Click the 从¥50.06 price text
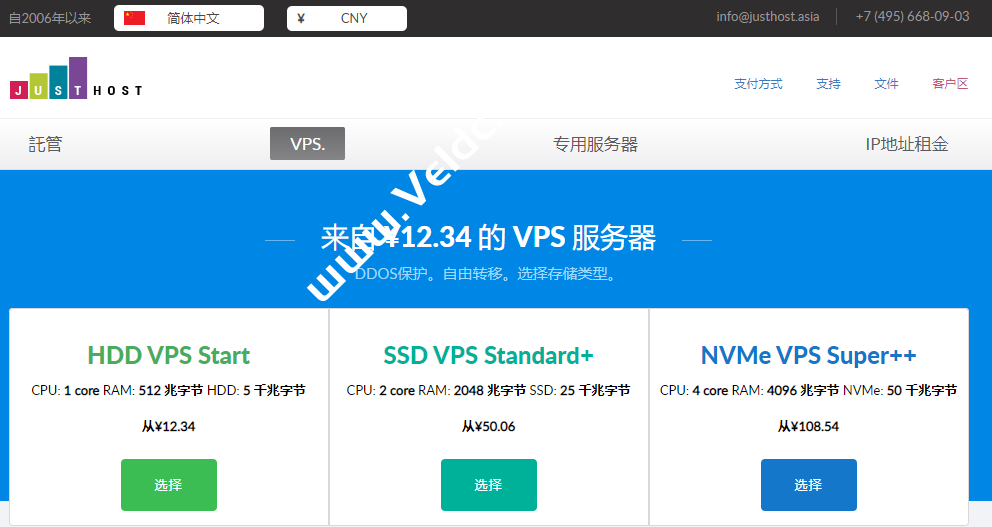Screen dimensions: 992x527 tap(488, 426)
